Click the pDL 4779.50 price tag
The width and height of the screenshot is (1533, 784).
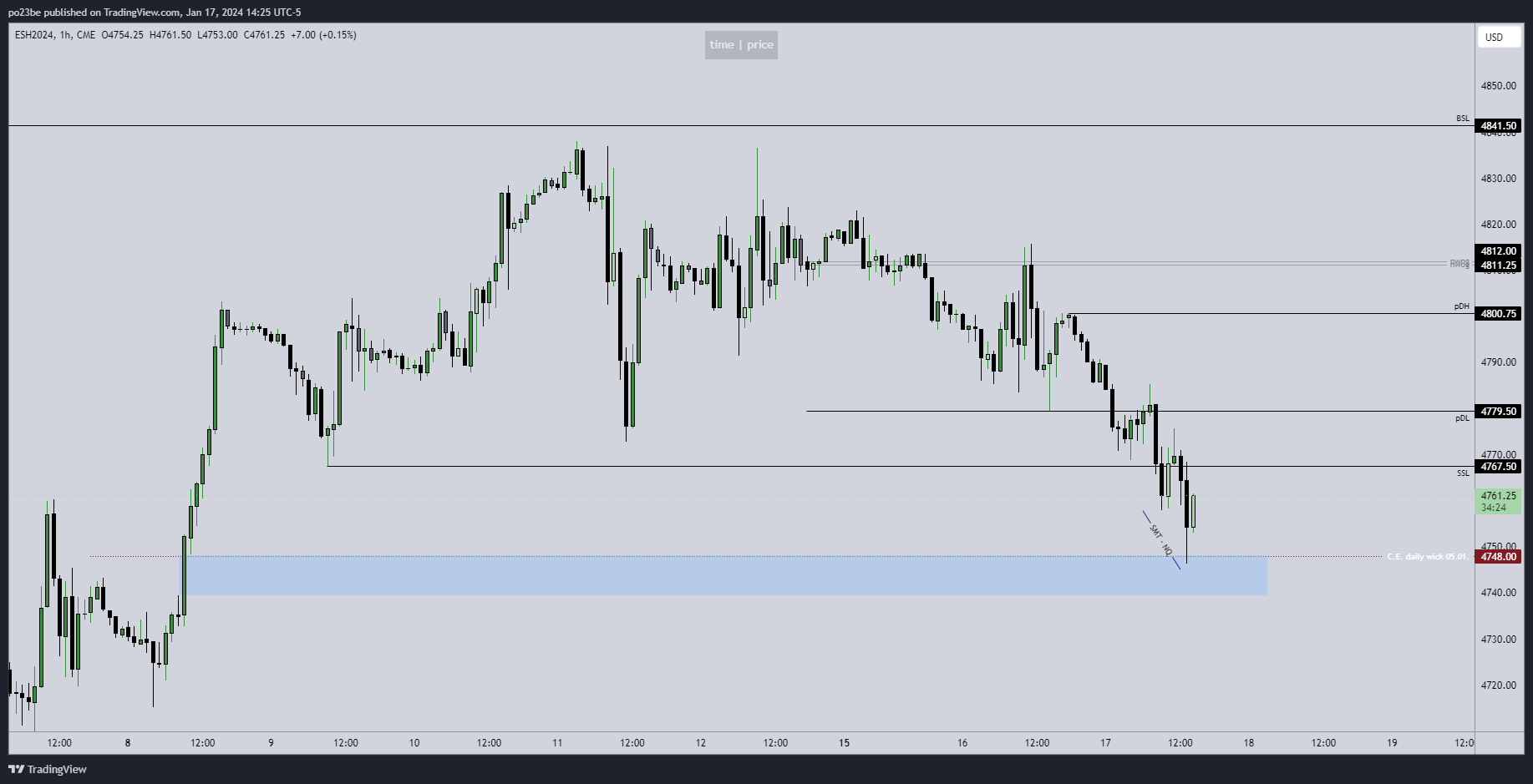[x=1498, y=412]
